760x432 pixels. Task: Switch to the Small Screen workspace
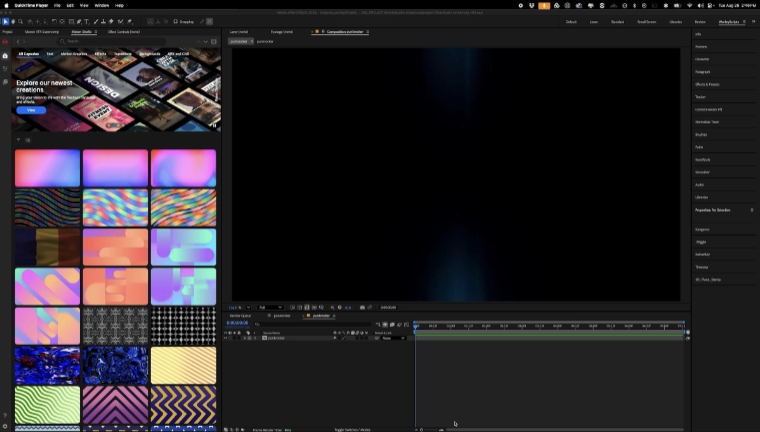pos(646,21)
